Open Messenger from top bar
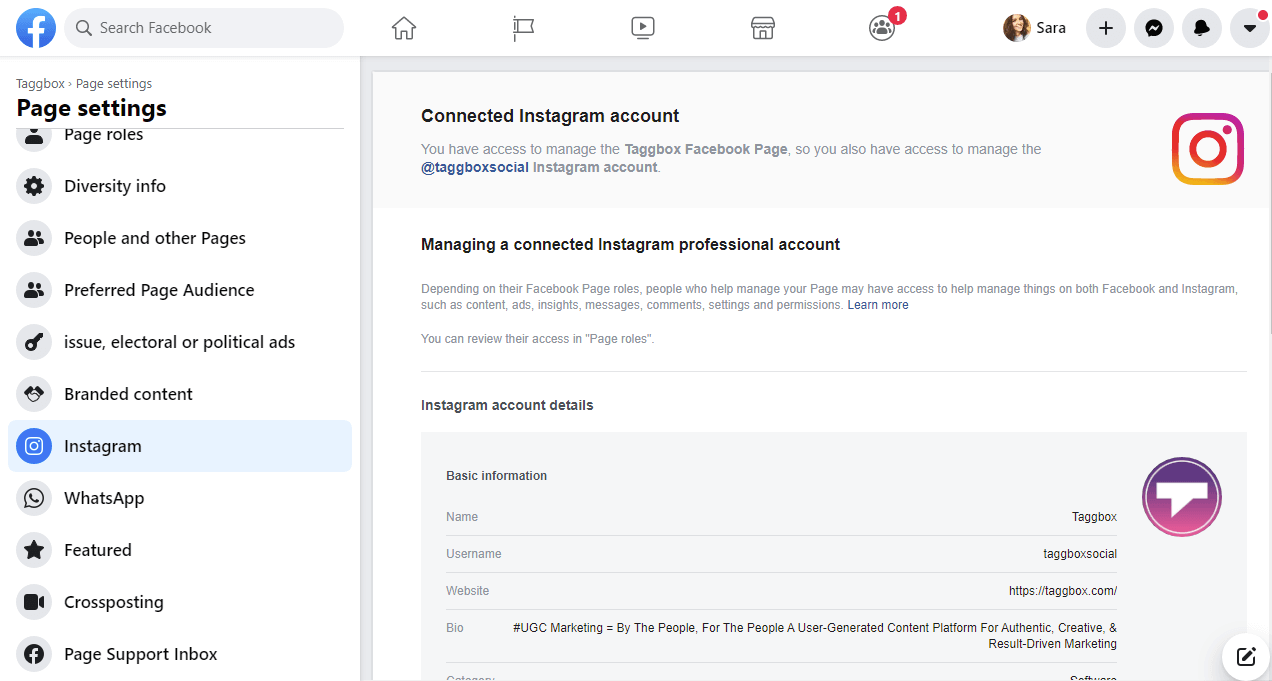This screenshot has height=681, width=1272. pos(1153,28)
